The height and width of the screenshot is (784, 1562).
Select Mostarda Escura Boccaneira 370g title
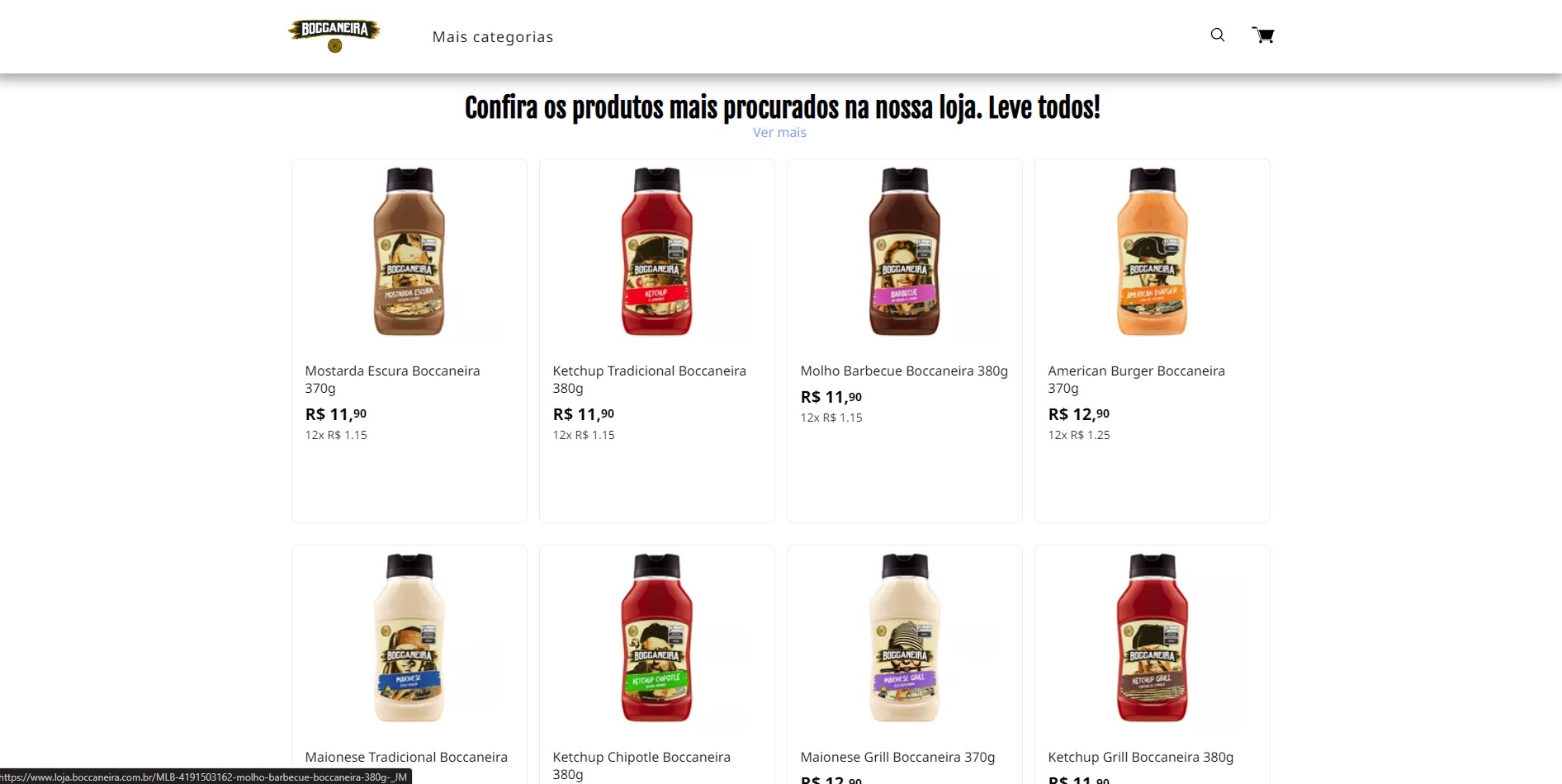392,380
